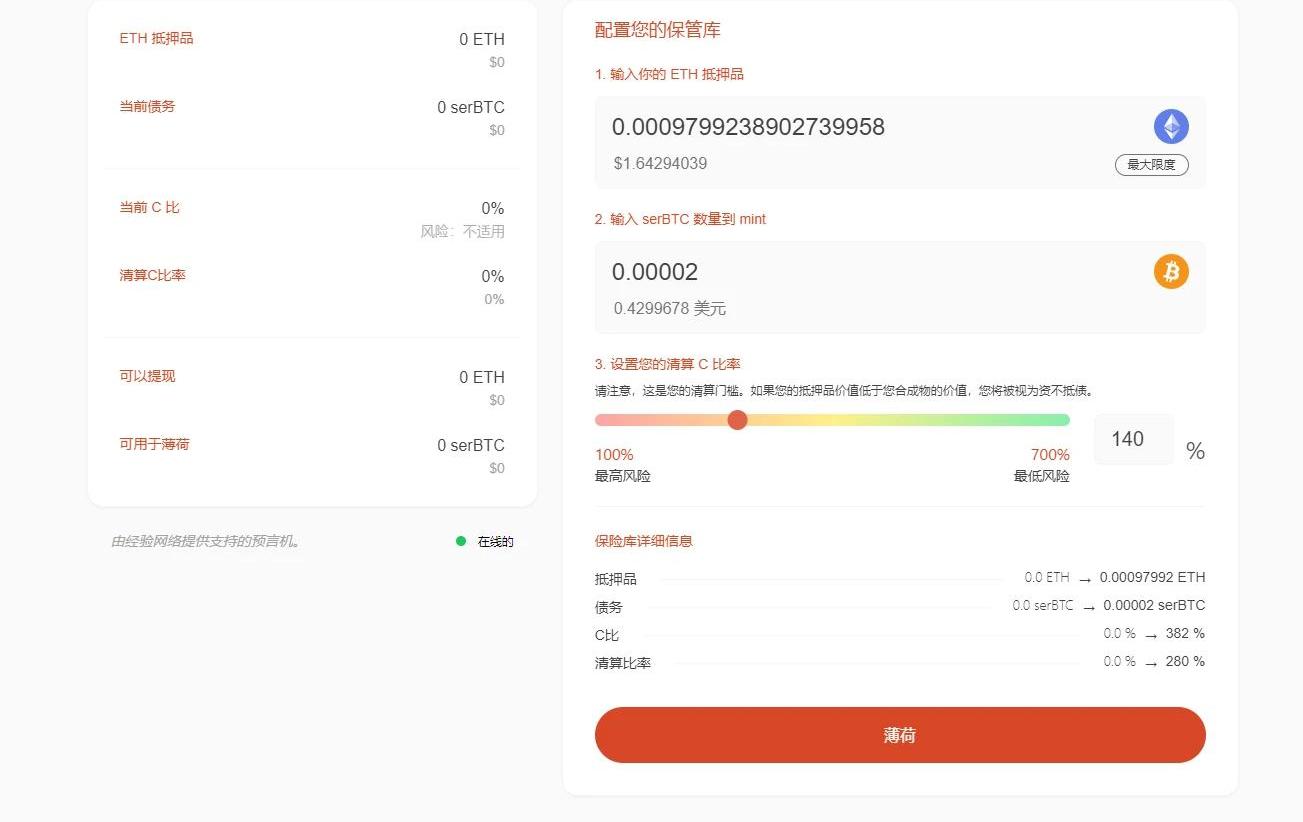Click the arrow in the 清算比率 details row
1303x822 pixels.
point(1151,663)
